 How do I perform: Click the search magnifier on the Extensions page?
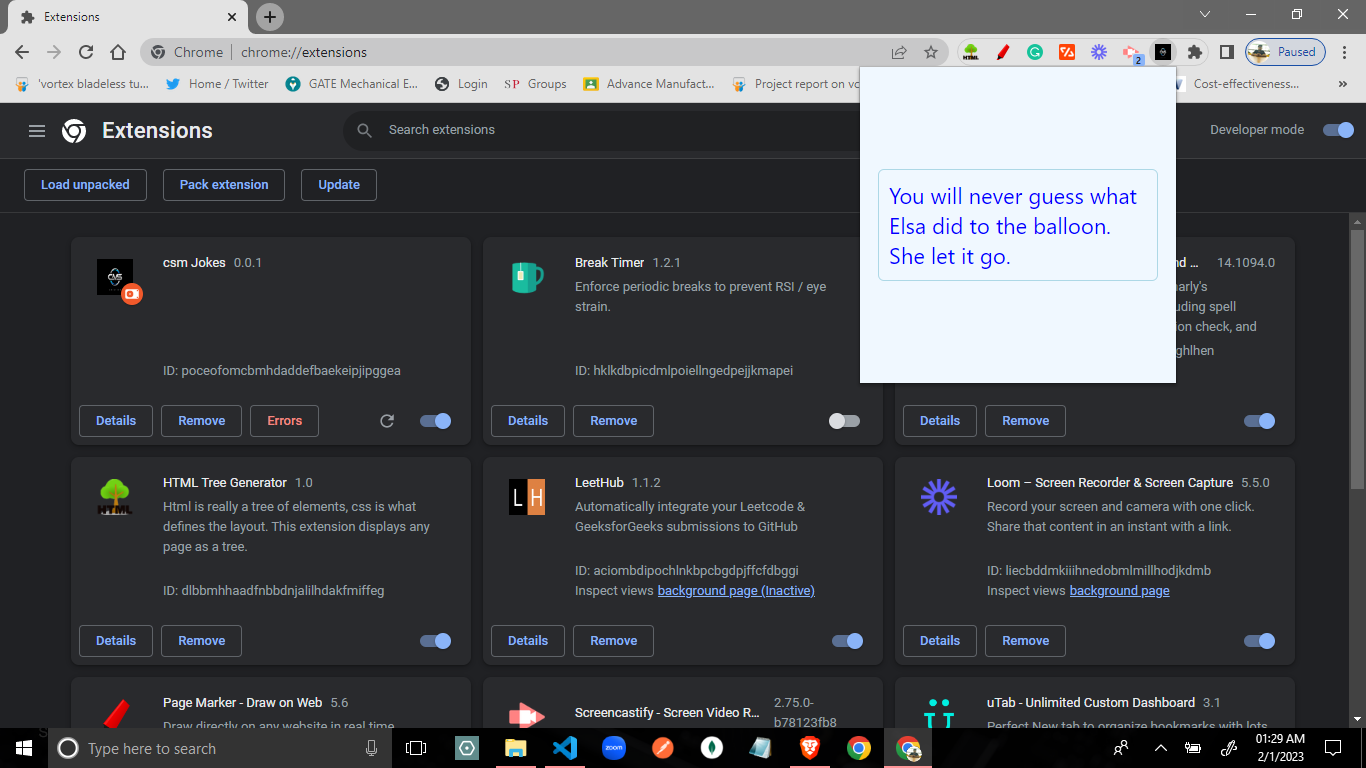(x=364, y=130)
